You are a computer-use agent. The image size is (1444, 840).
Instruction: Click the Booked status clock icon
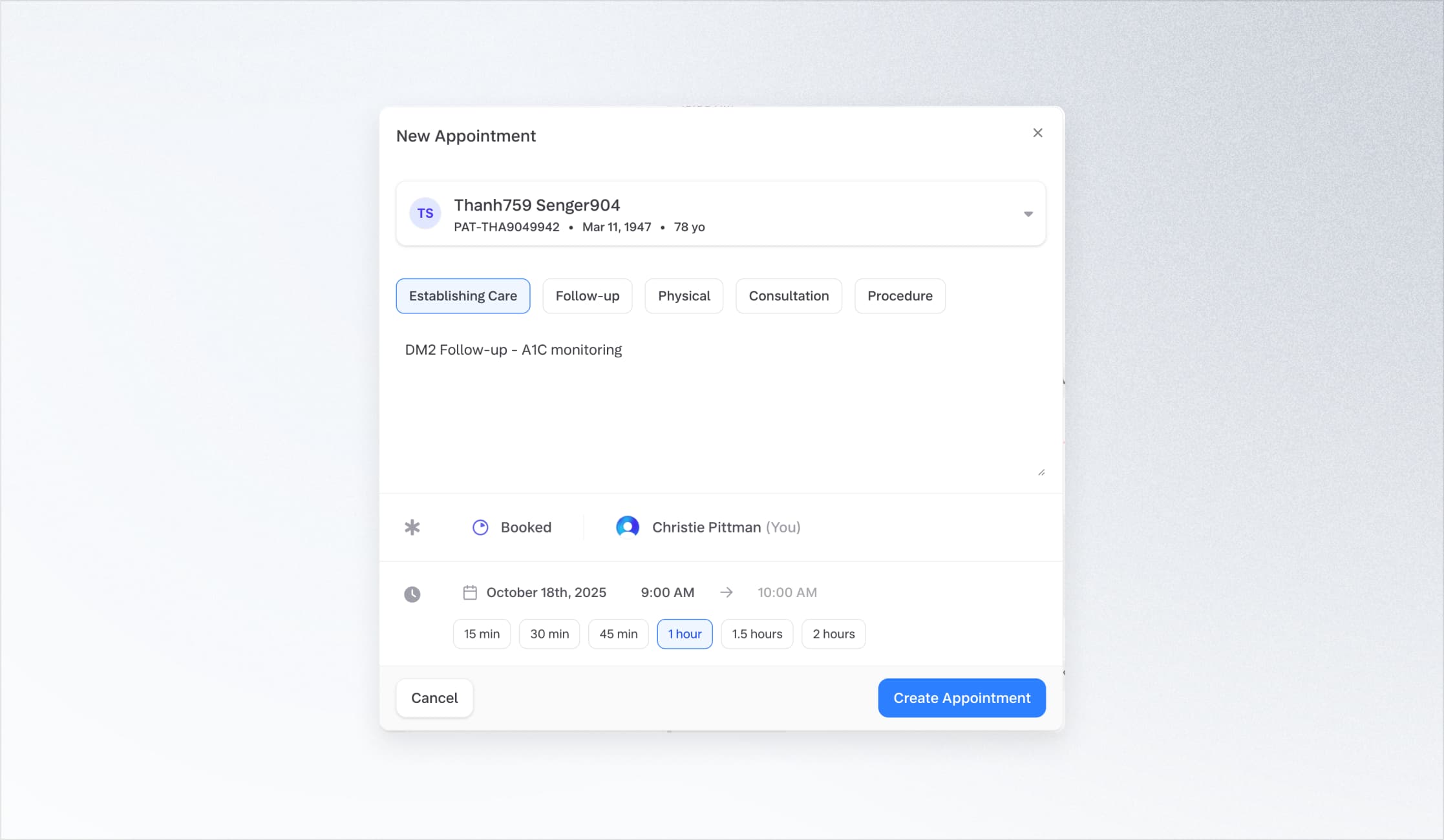tap(480, 527)
